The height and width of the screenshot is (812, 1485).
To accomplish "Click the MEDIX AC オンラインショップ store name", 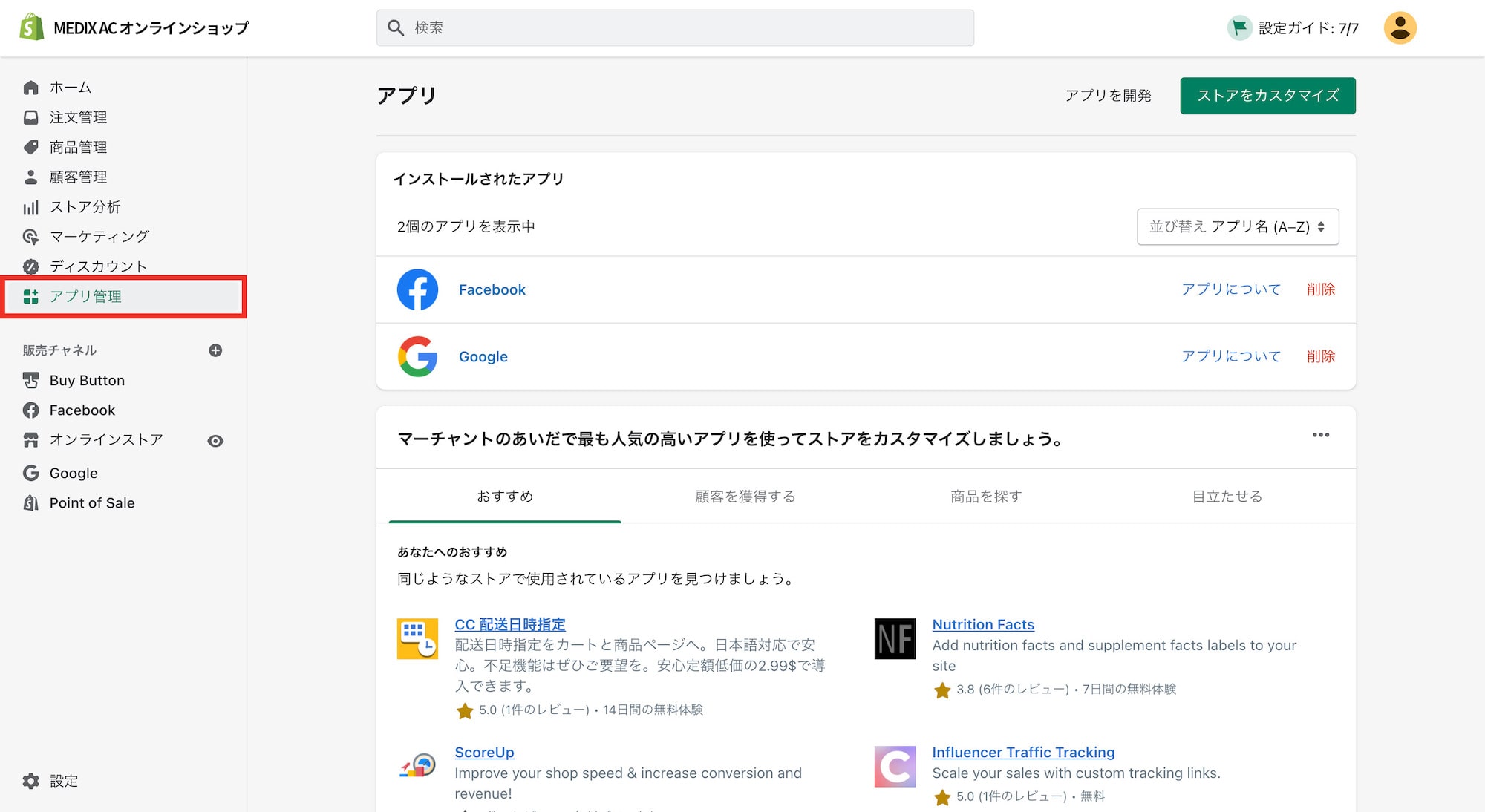I will [x=151, y=28].
